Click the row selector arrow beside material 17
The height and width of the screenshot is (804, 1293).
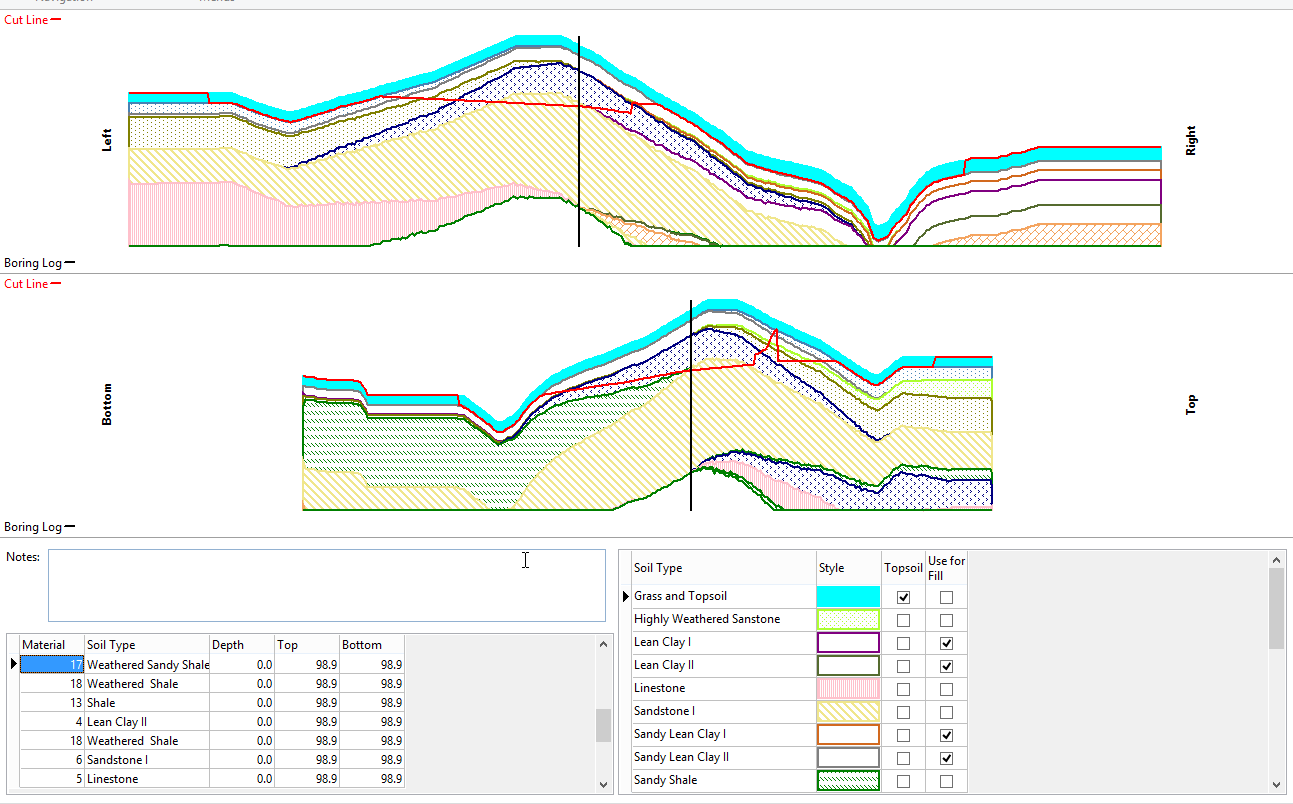[14, 665]
